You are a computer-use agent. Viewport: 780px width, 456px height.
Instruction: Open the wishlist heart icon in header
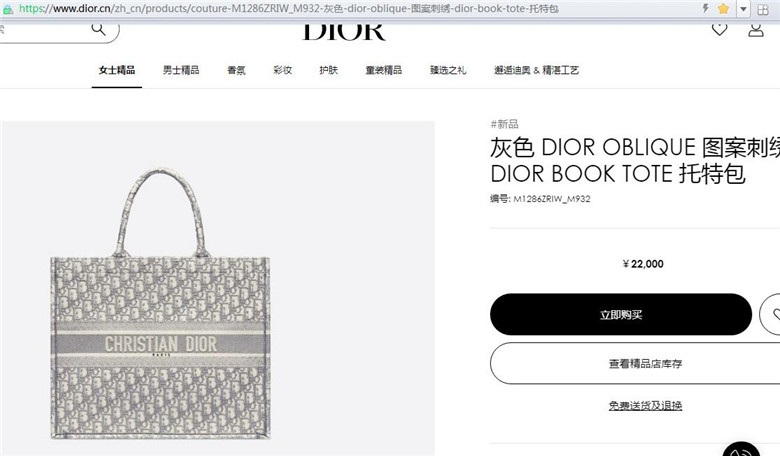click(719, 30)
